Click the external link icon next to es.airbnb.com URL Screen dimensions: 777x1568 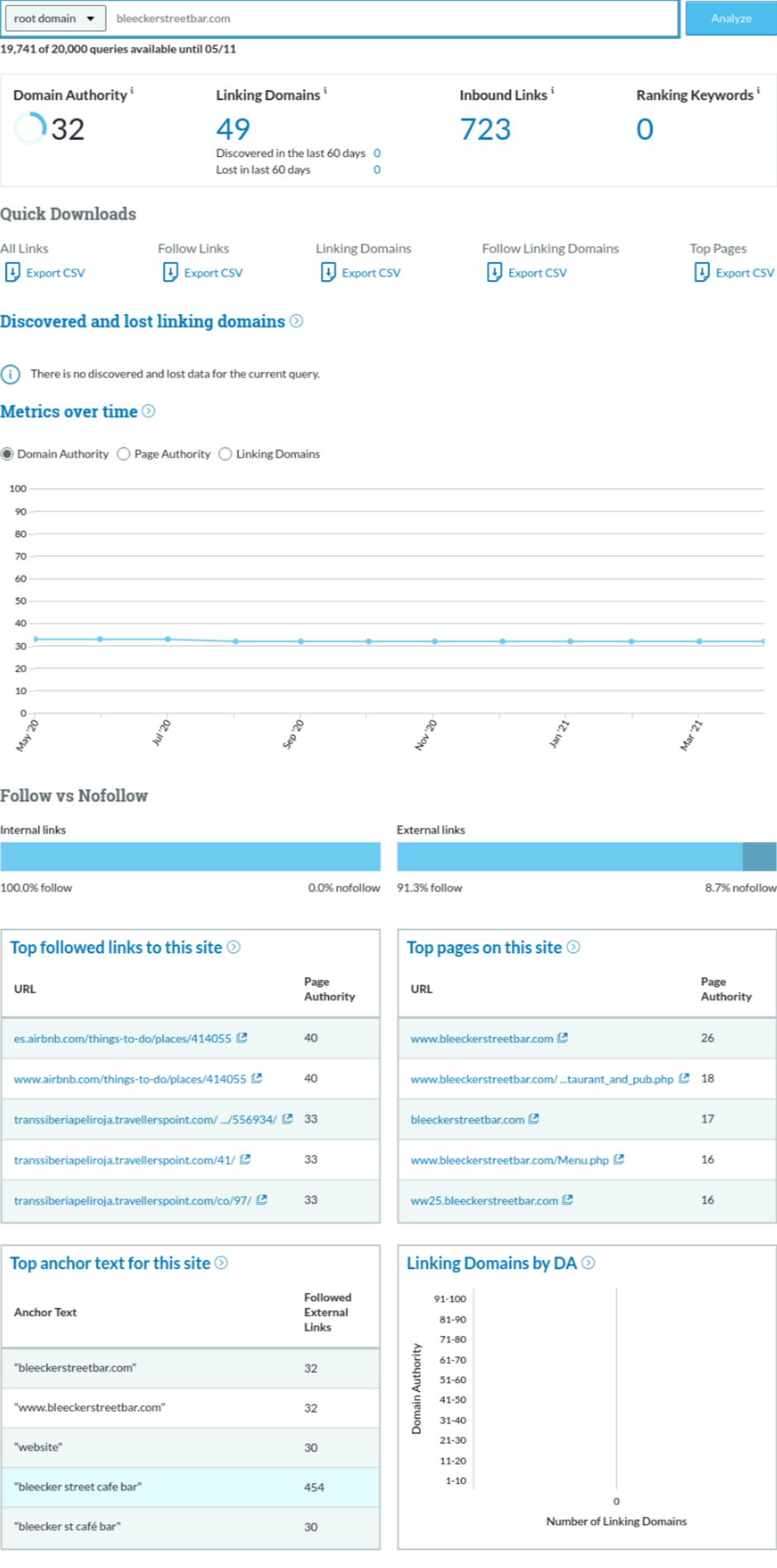coord(242,1038)
